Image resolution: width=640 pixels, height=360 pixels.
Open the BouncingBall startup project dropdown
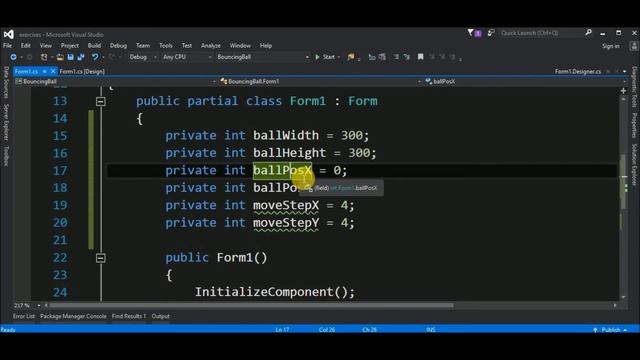(262, 57)
